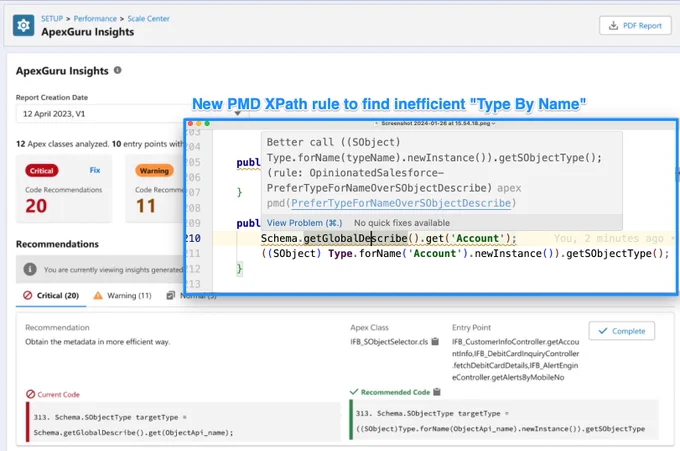Click the Recommended Code green checkmark icon
680x451 pixels.
354,392
